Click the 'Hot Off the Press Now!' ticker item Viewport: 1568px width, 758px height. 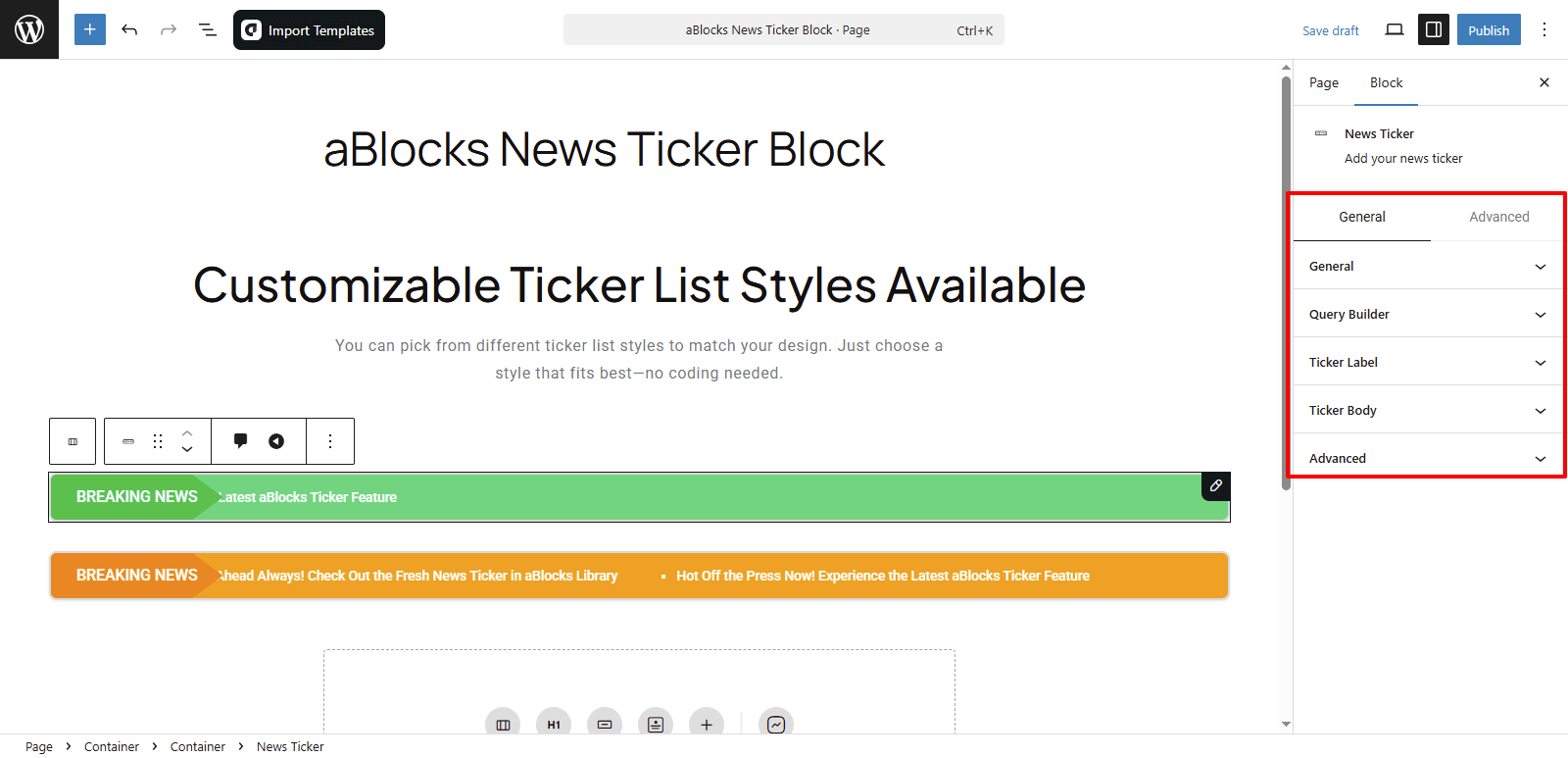882,576
